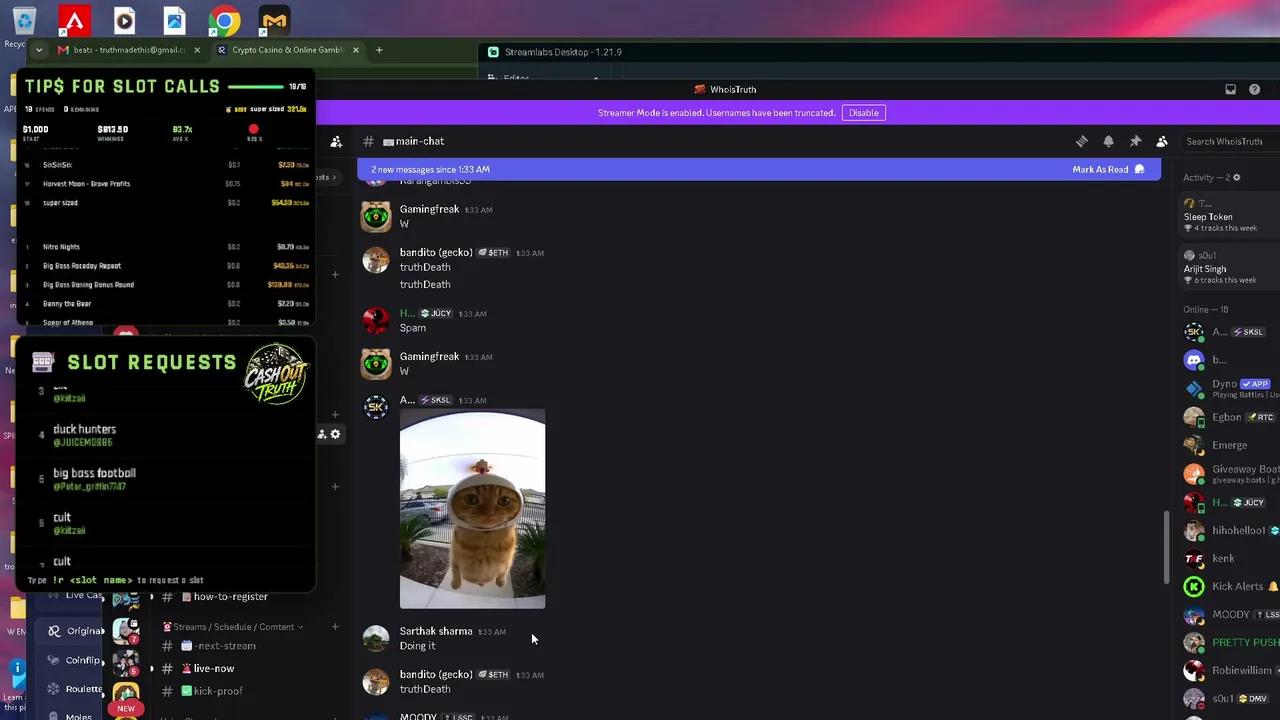Screen dimensions: 1280x720
Task: Open the image file icon on the desktop
Action: 174,21
